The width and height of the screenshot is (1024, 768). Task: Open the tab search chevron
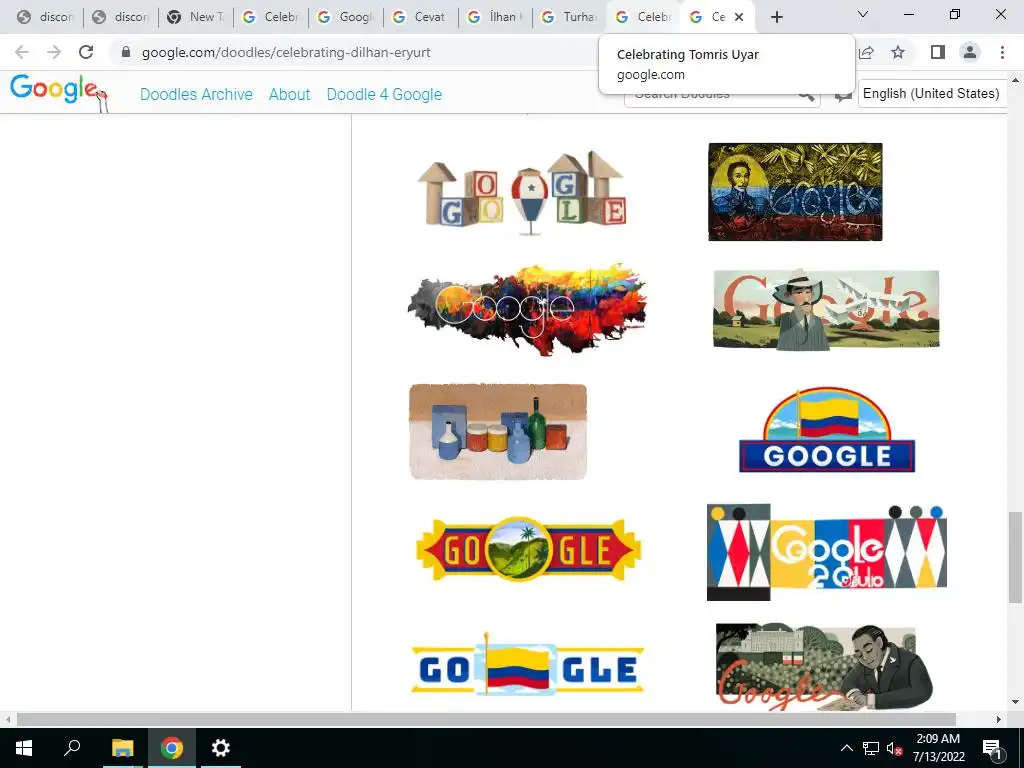click(863, 14)
